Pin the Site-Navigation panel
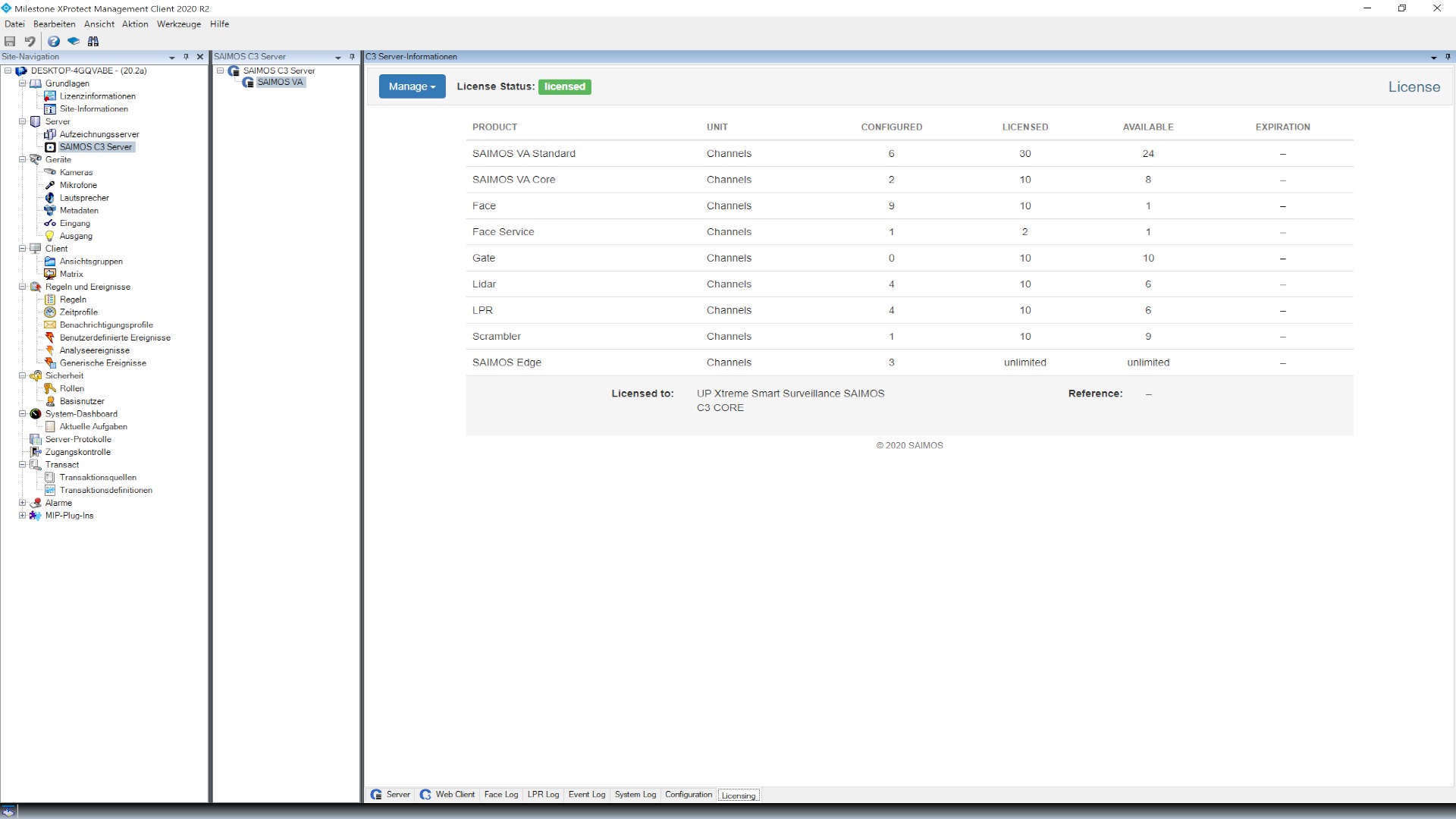The image size is (1456, 819). tap(186, 57)
